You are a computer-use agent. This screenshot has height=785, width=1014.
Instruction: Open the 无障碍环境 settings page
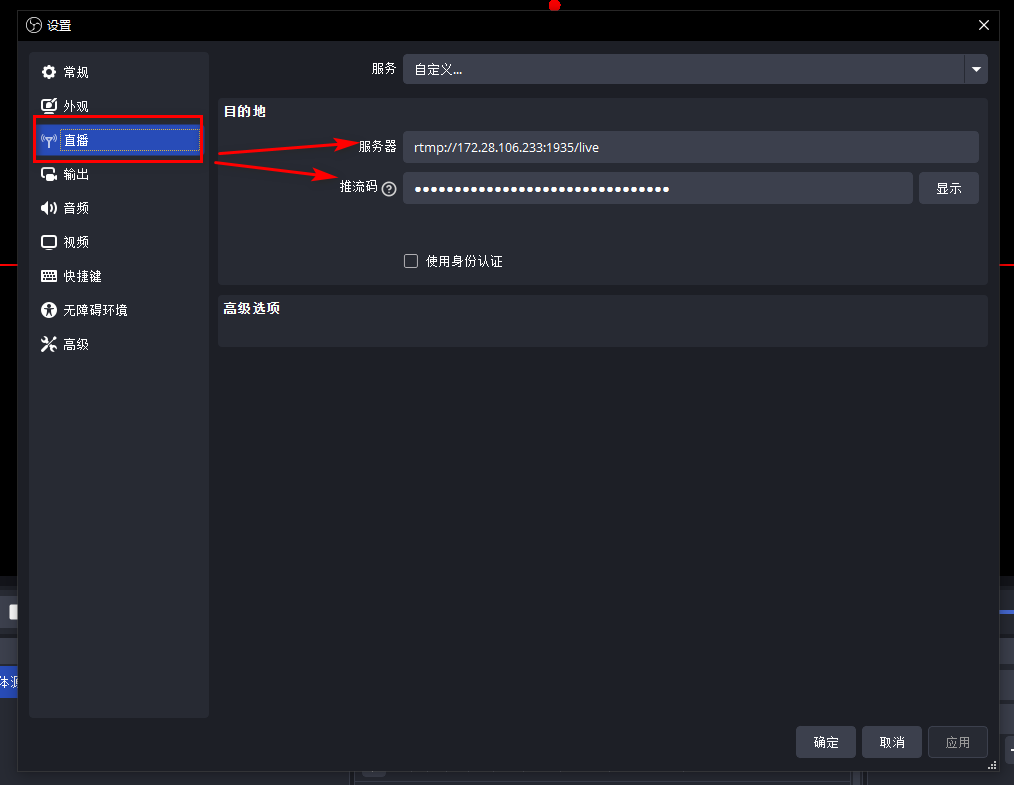coord(118,310)
